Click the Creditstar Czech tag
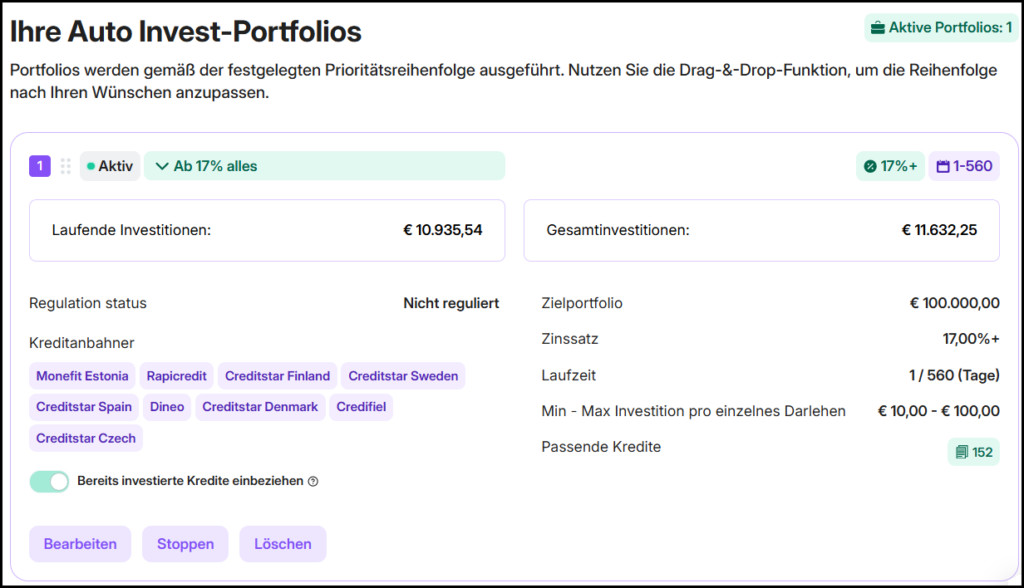Screen dimensions: 1024x588 point(85,438)
